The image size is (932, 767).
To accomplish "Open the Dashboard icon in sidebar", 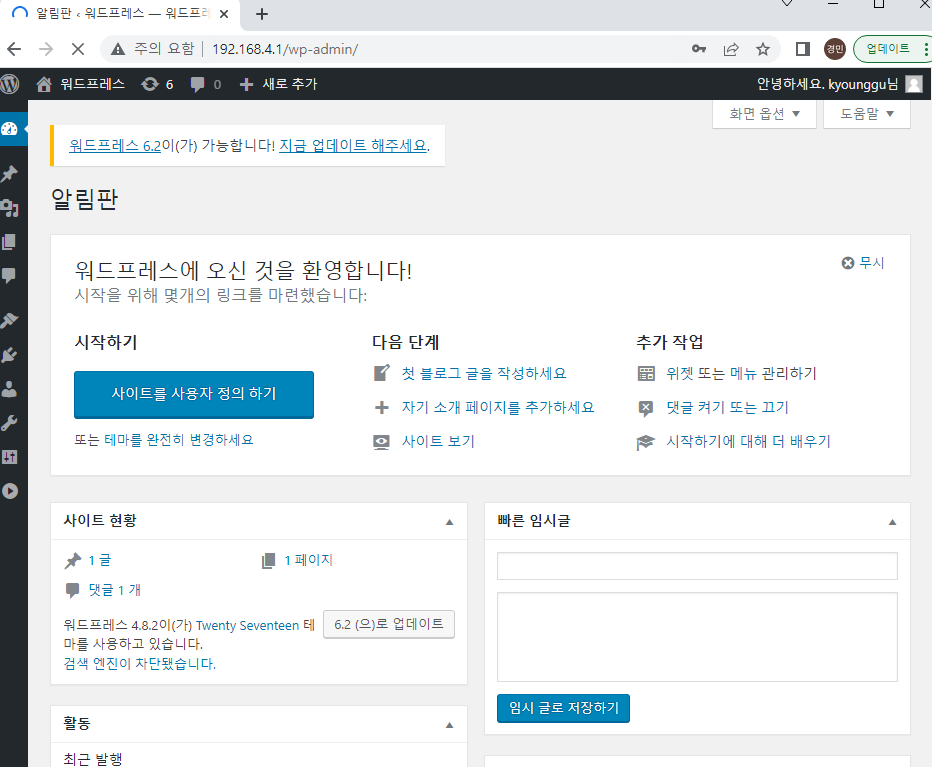I will tap(10, 129).
